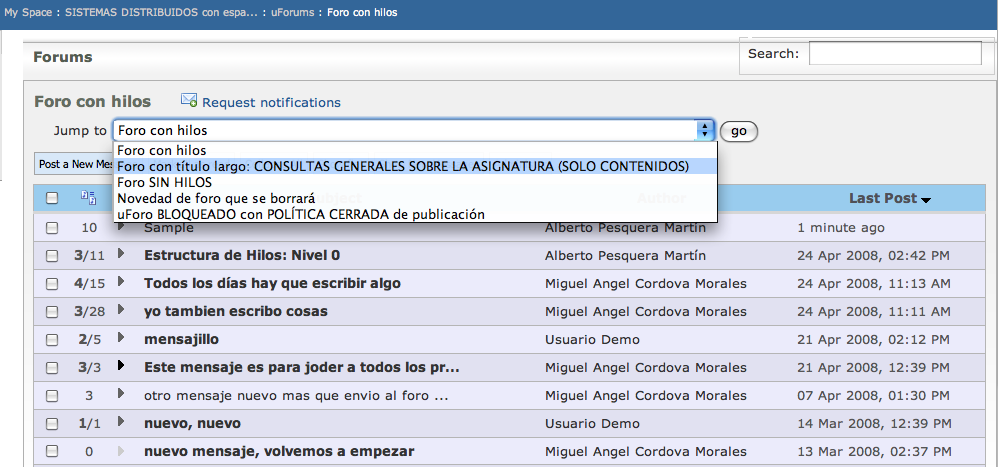Click the Request notifications envelope icon
The image size is (998, 467).
[189, 101]
